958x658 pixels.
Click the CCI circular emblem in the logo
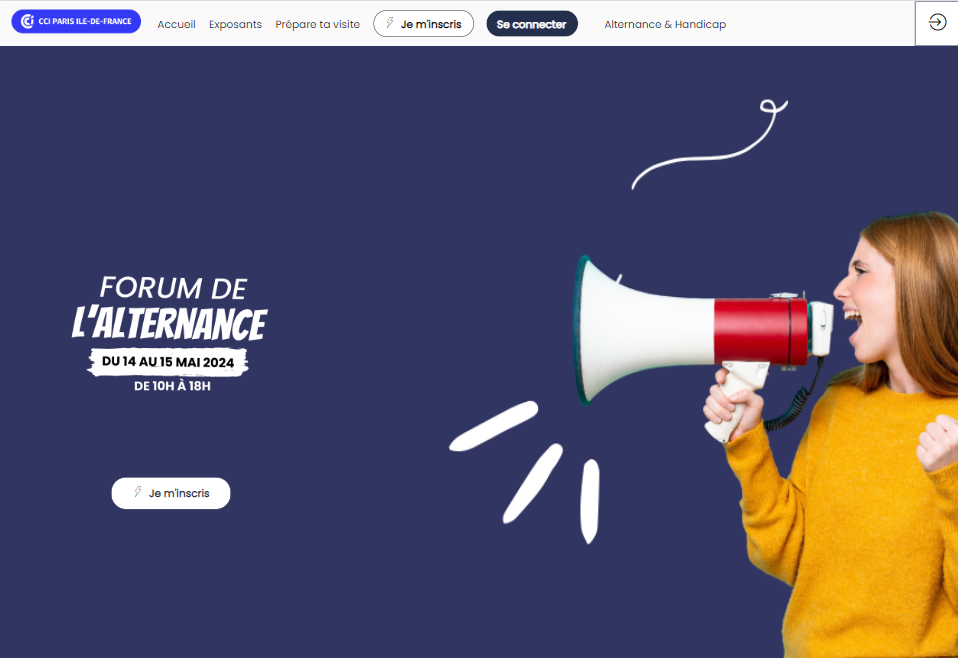(27, 21)
